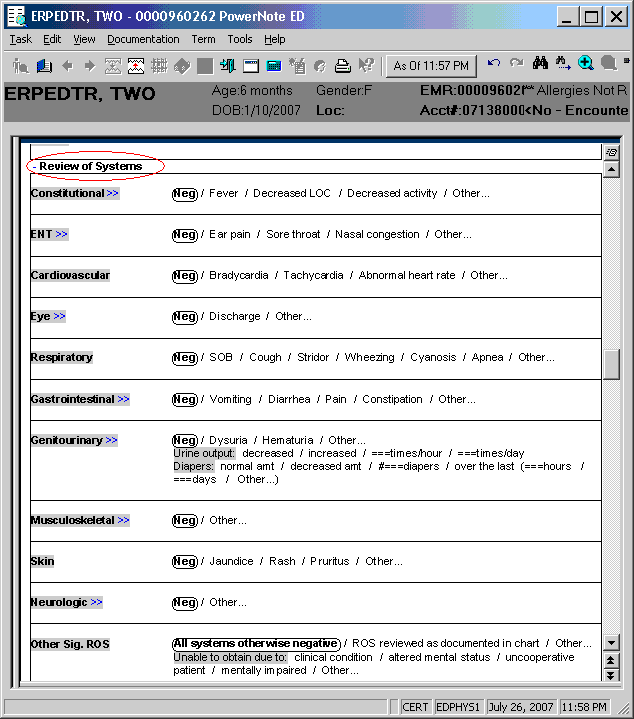Select Wheezing in the Respiratory row

370,357
